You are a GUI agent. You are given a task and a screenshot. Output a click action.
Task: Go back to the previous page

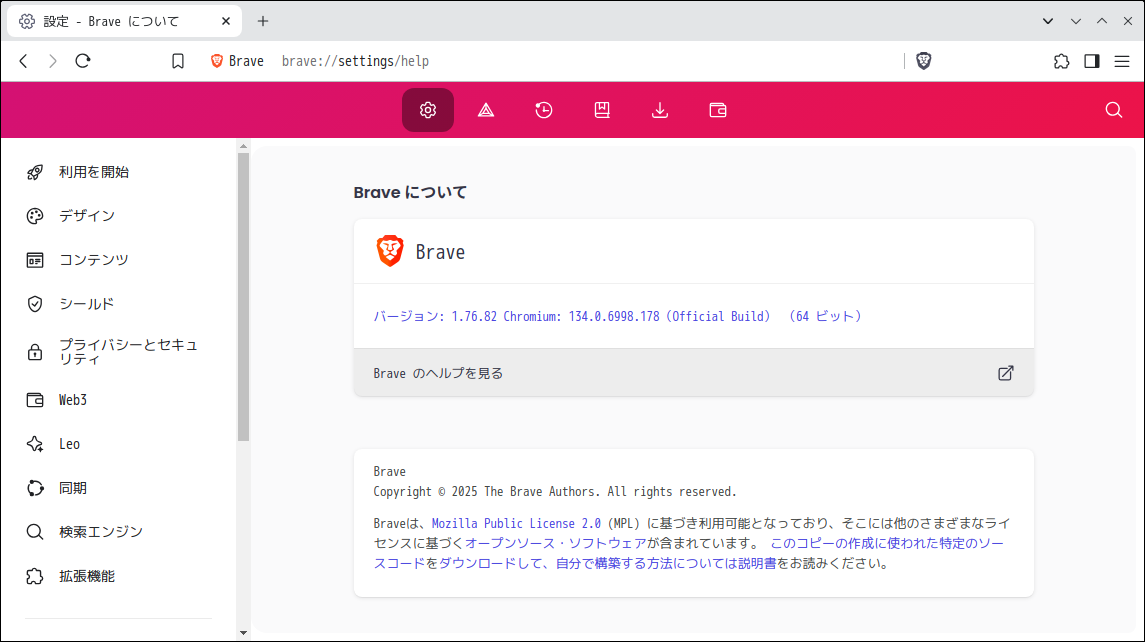[x=23, y=61]
